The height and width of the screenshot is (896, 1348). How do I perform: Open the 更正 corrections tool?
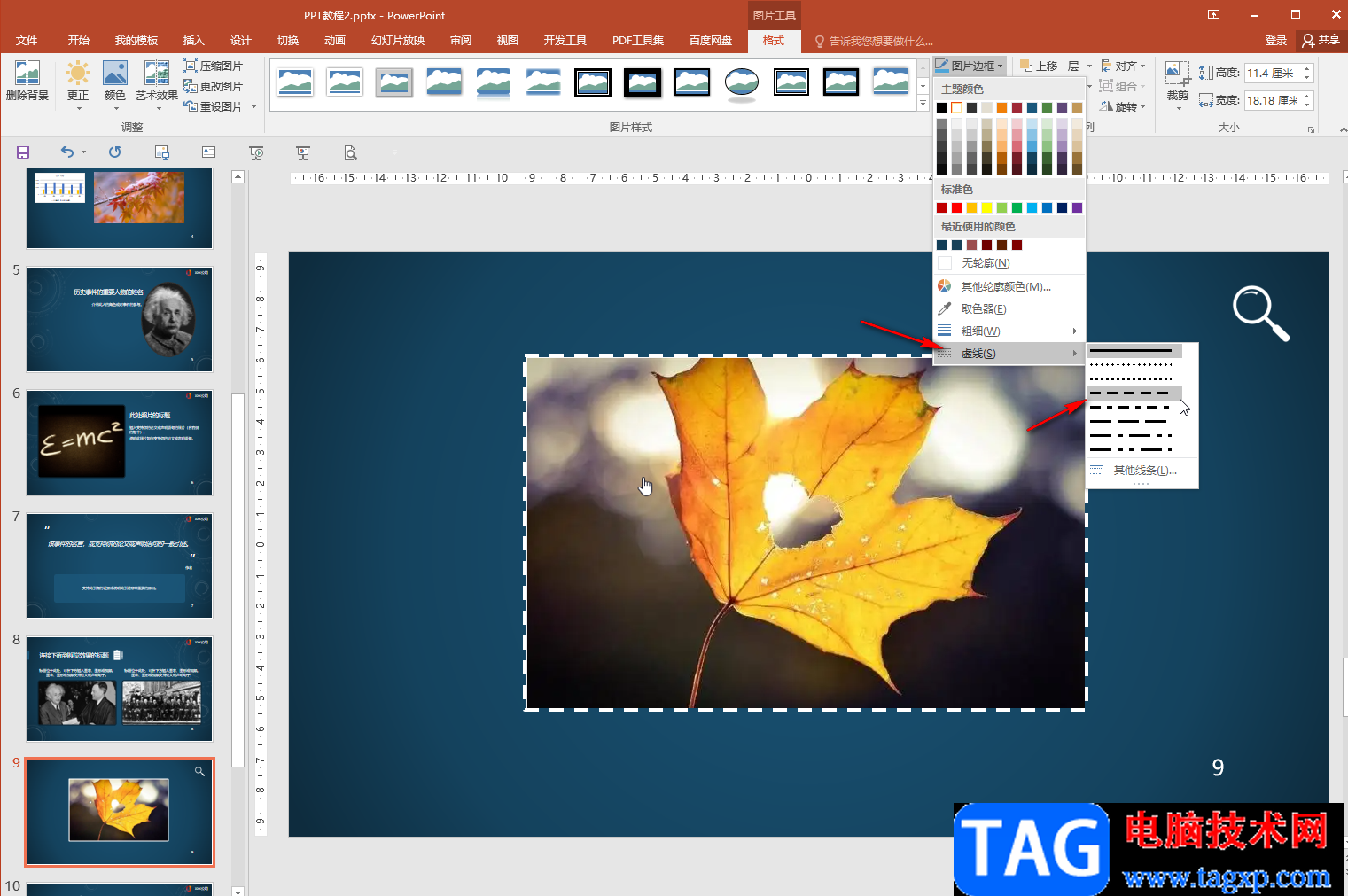tap(78, 85)
